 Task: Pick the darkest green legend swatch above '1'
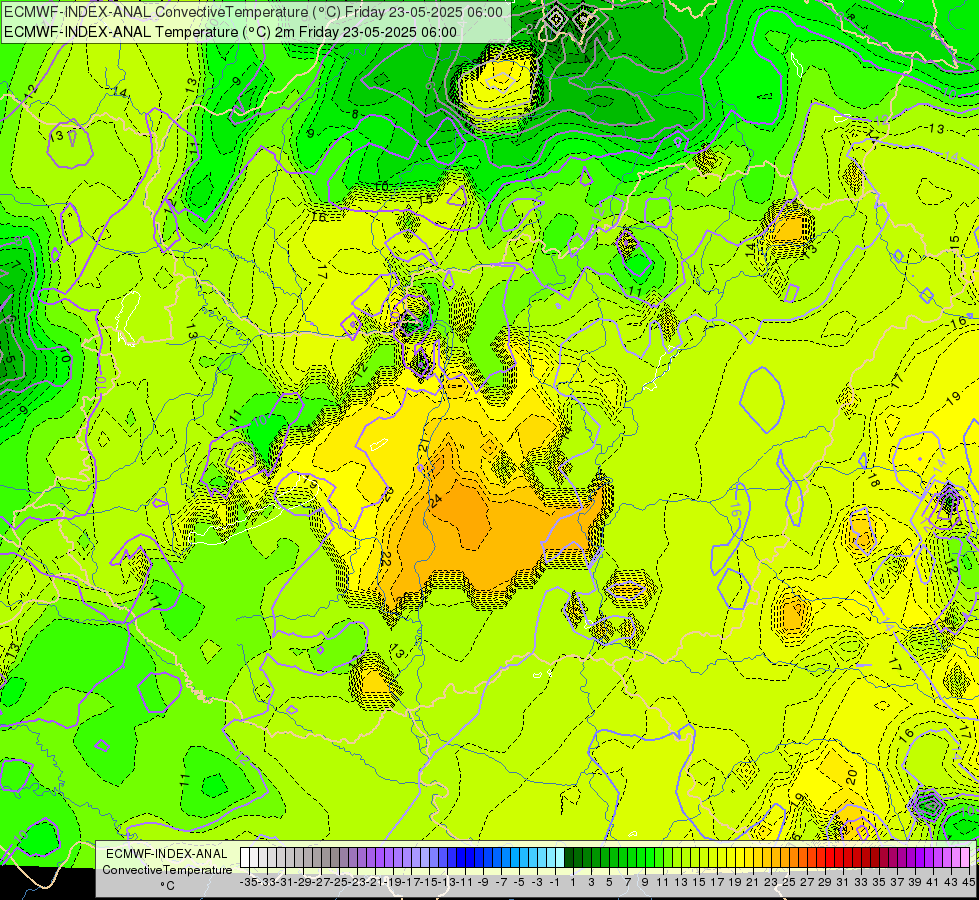(x=569, y=858)
